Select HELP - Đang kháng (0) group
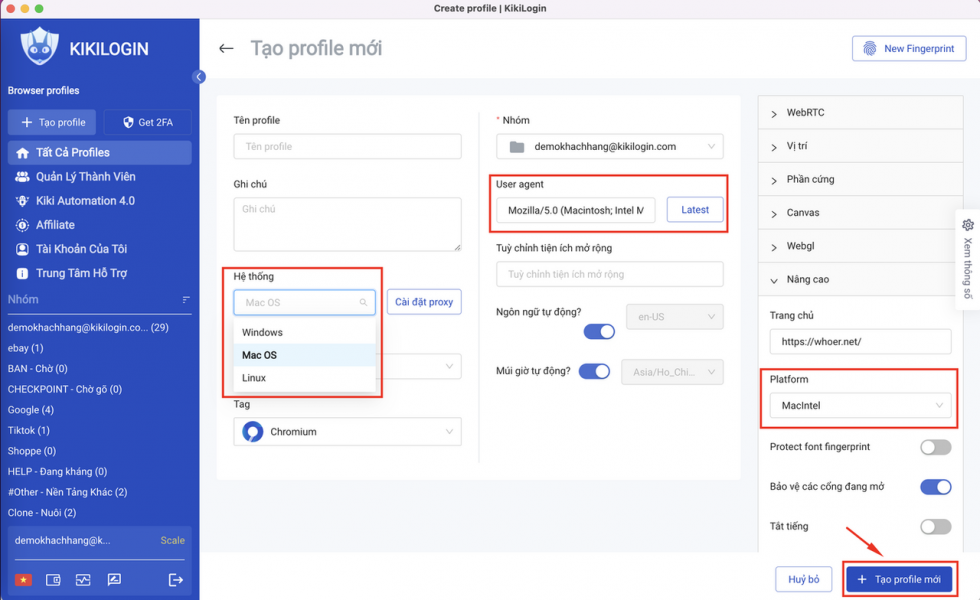Viewport: 980px width, 600px height. pyautogui.click(x=58, y=472)
